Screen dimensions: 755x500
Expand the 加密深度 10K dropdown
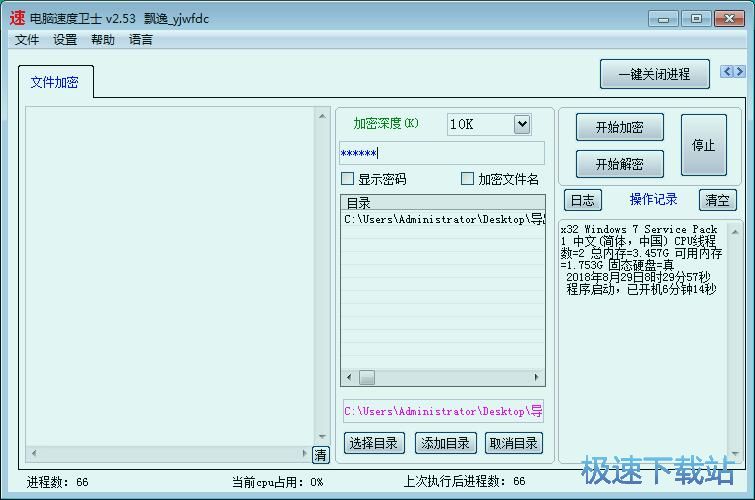pyautogui.click(x=522, y=124)
